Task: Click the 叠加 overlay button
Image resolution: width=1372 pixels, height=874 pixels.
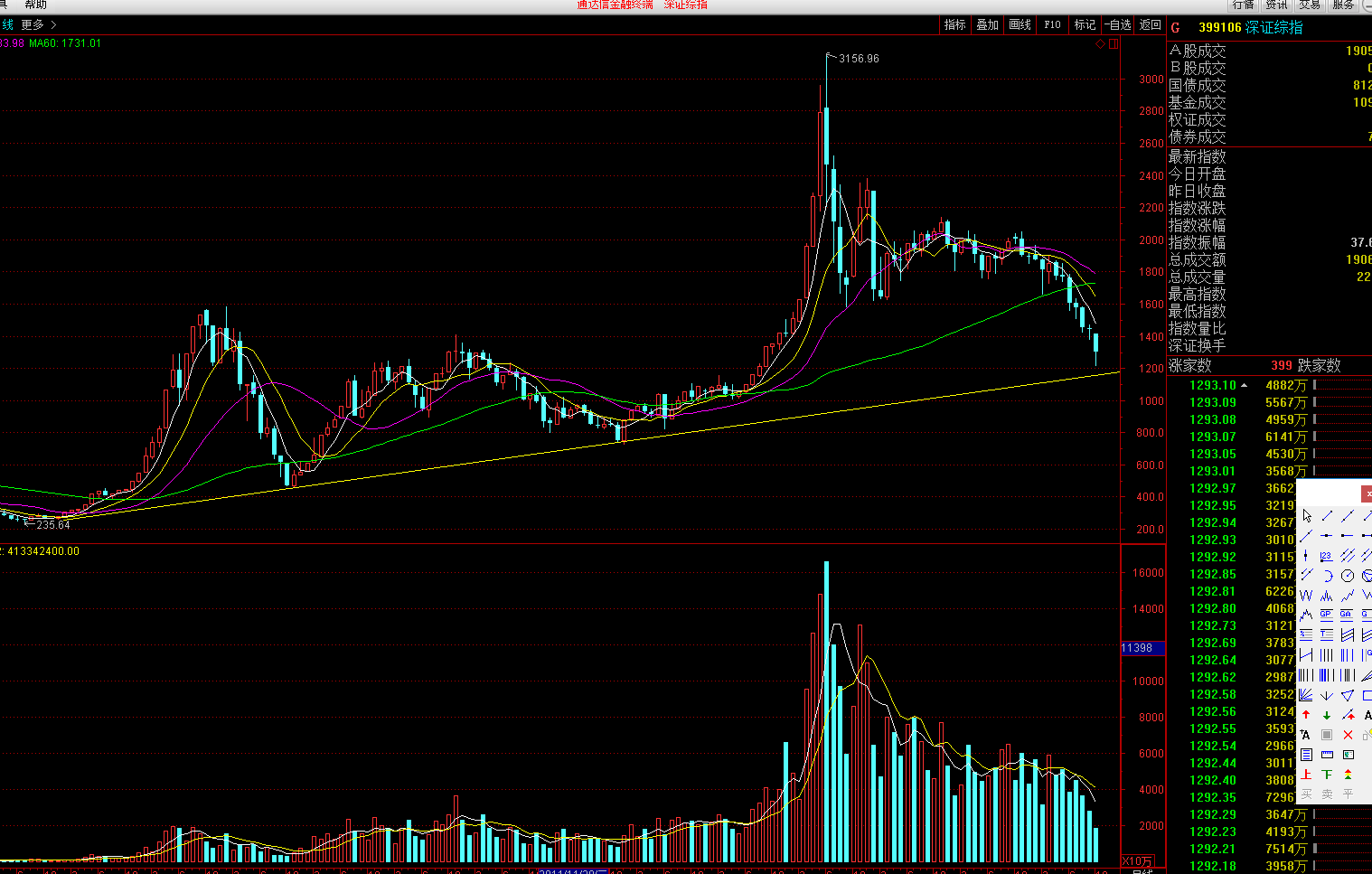Action: pyautogui.click(x=988, y=25)
